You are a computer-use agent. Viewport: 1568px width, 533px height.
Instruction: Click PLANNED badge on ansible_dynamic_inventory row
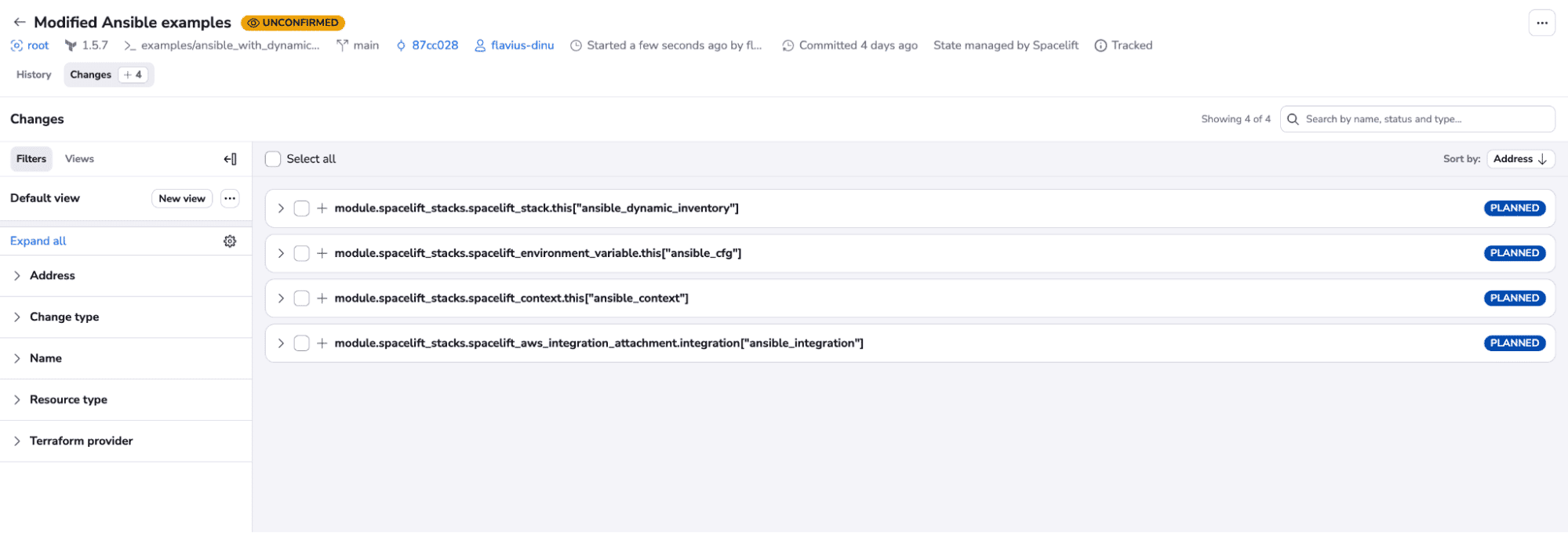click(x=1515, y=208)
